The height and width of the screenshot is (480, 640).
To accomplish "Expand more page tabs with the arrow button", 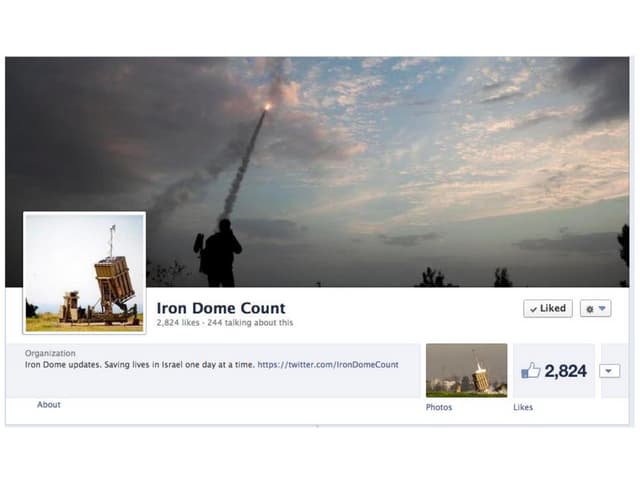I will click(609, 371).
